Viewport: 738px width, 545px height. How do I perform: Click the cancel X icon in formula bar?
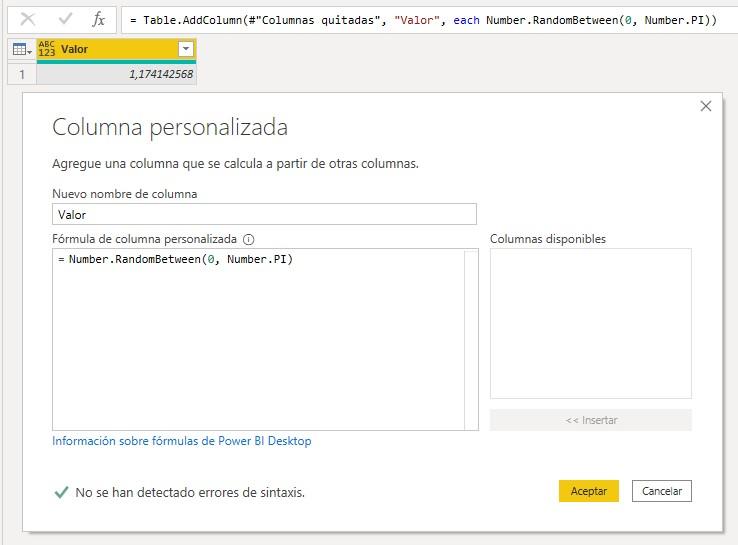click(27, 19)
